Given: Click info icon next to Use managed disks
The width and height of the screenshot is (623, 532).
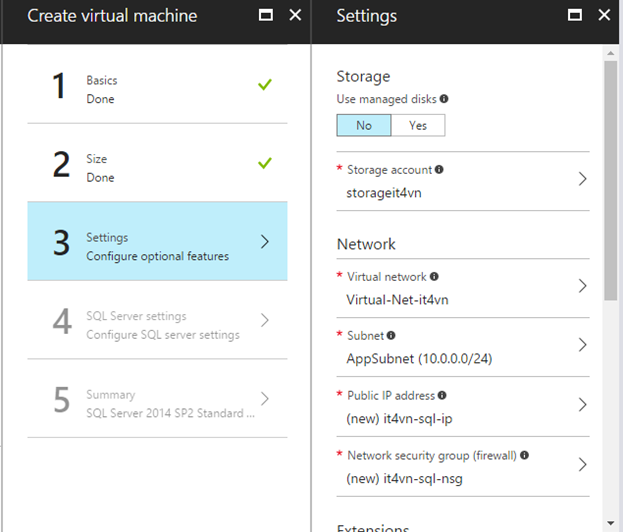Looking at the screenshot, I should [x=444, y=99].
